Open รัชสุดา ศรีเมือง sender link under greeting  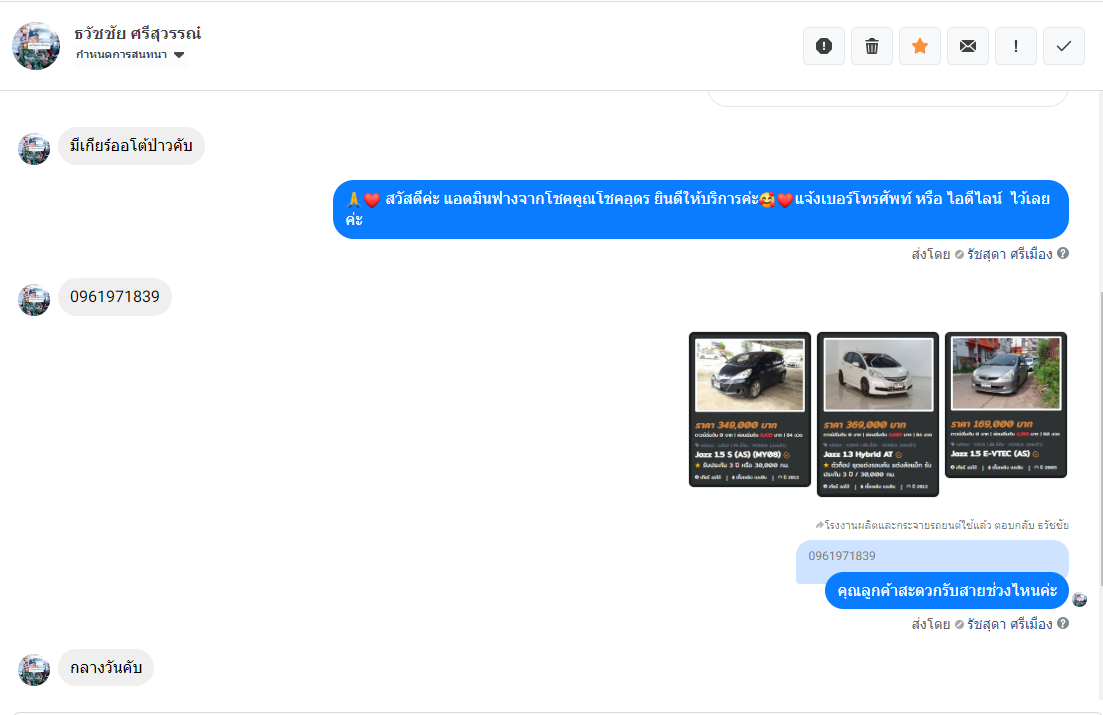(1009, 254)
